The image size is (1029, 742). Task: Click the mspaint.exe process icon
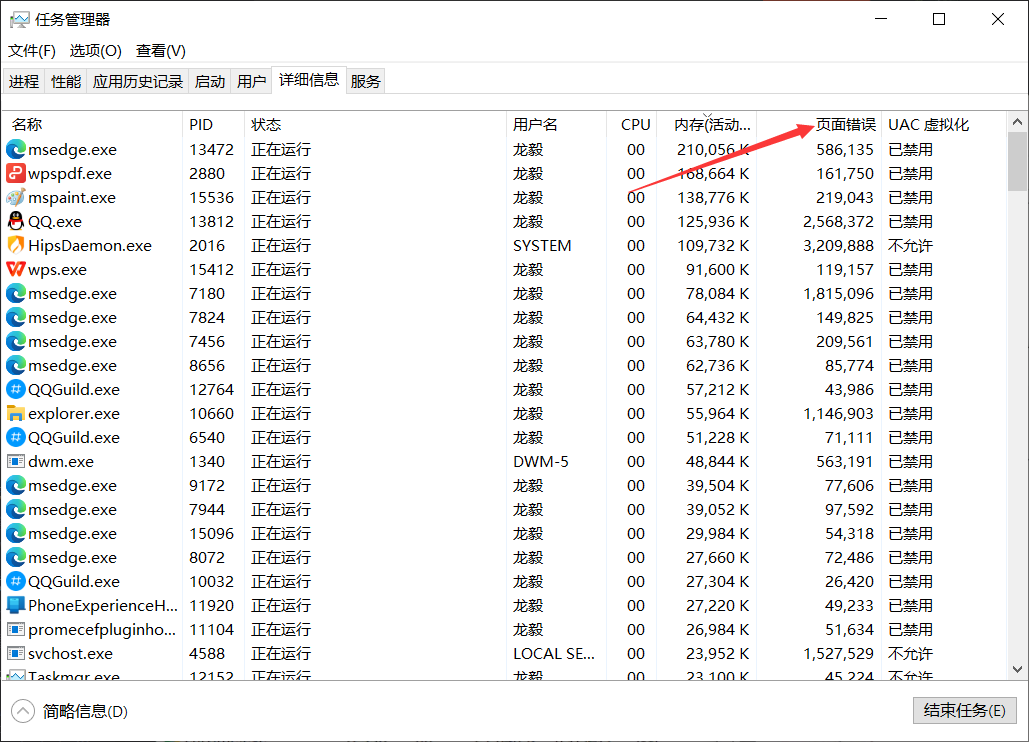click(16, 197)
